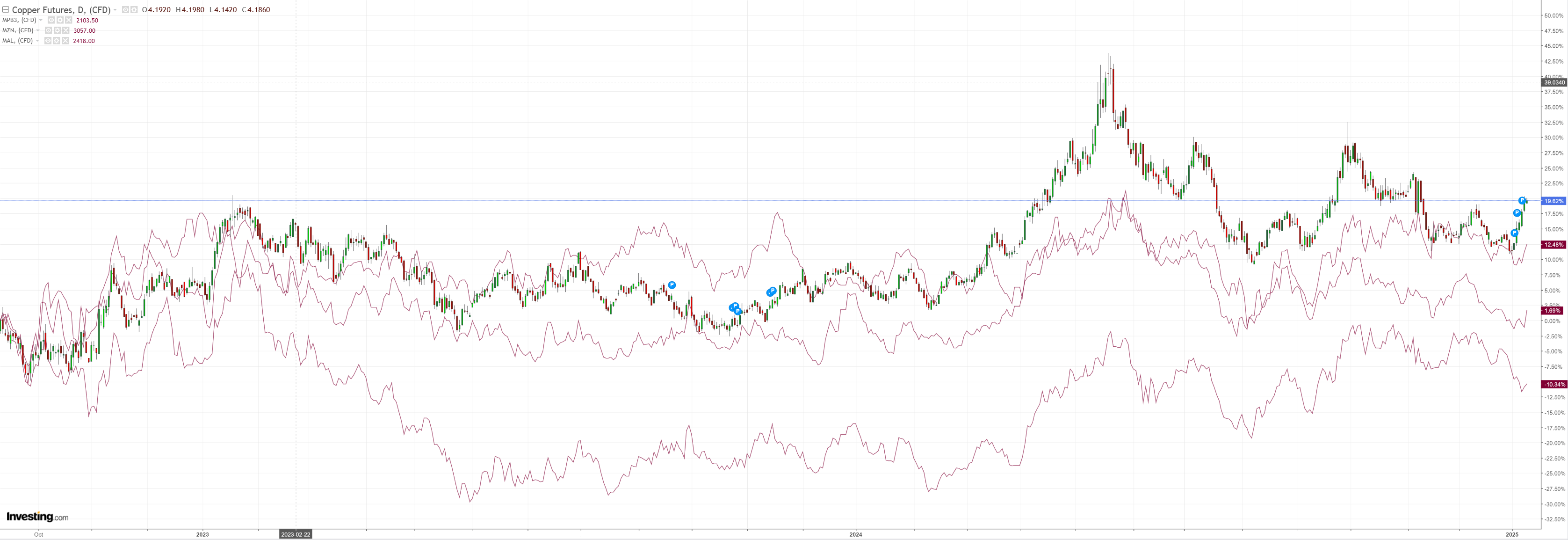The image size is (1568, 540).
Task: Open Copper Futures settings gear
Action: pyautogui.click(x=134, y=10)
